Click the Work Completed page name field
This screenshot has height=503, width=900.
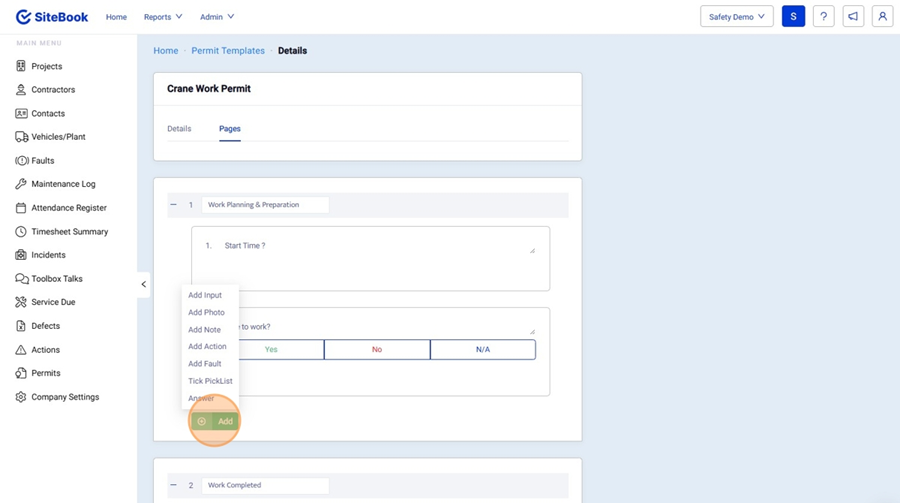coord(265,485)
